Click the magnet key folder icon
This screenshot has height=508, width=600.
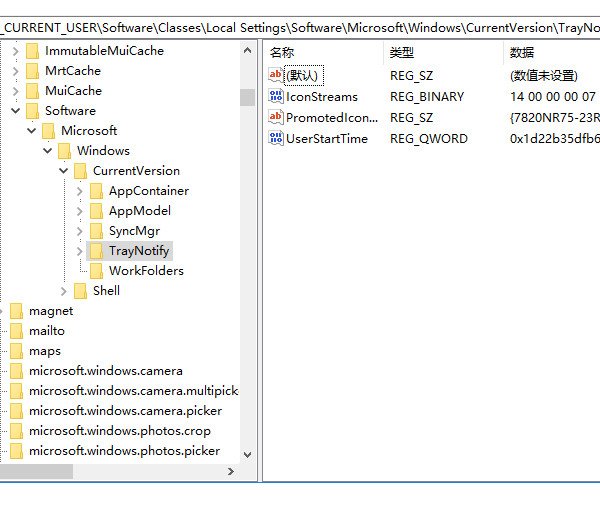[x=16, y=311]
